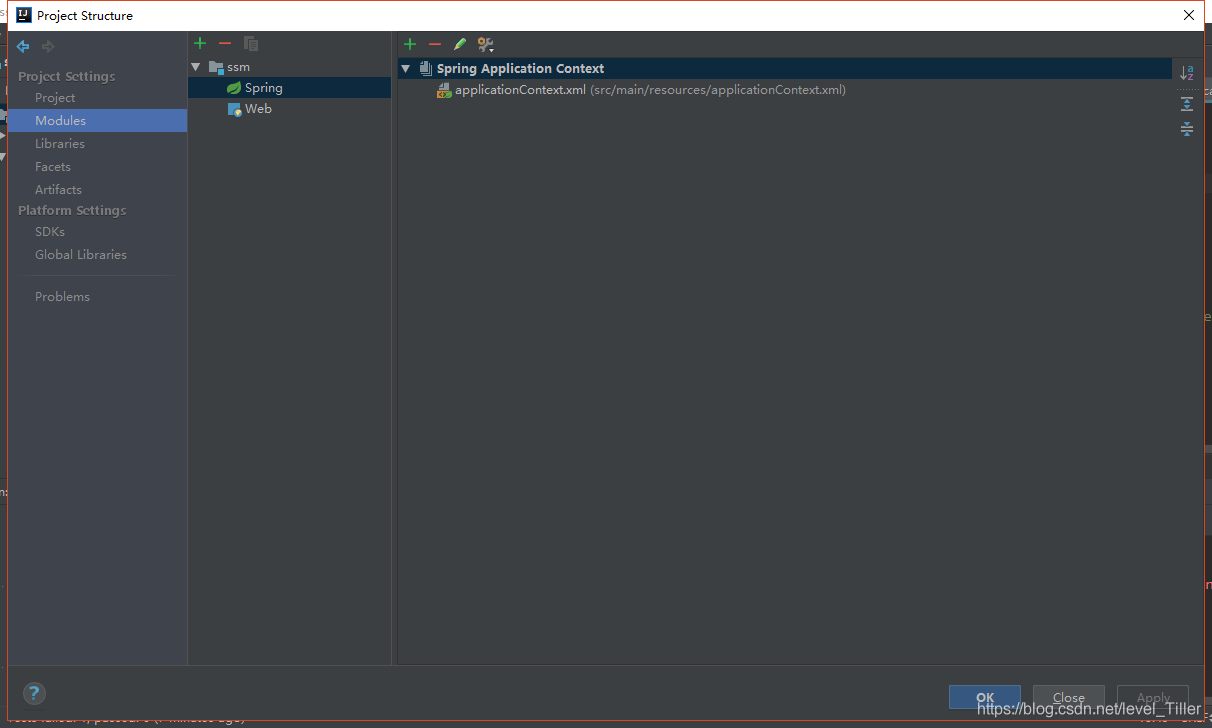Click the Spring Application Context fileset icon
Screen dimensions: 1212x728
click(x=426, y=68)
